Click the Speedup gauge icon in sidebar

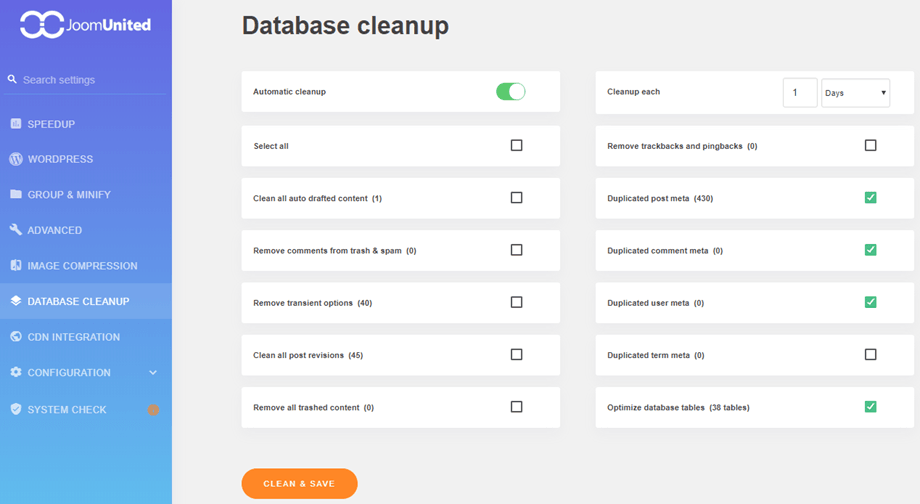pyautogui.click(x=16, y=124)
